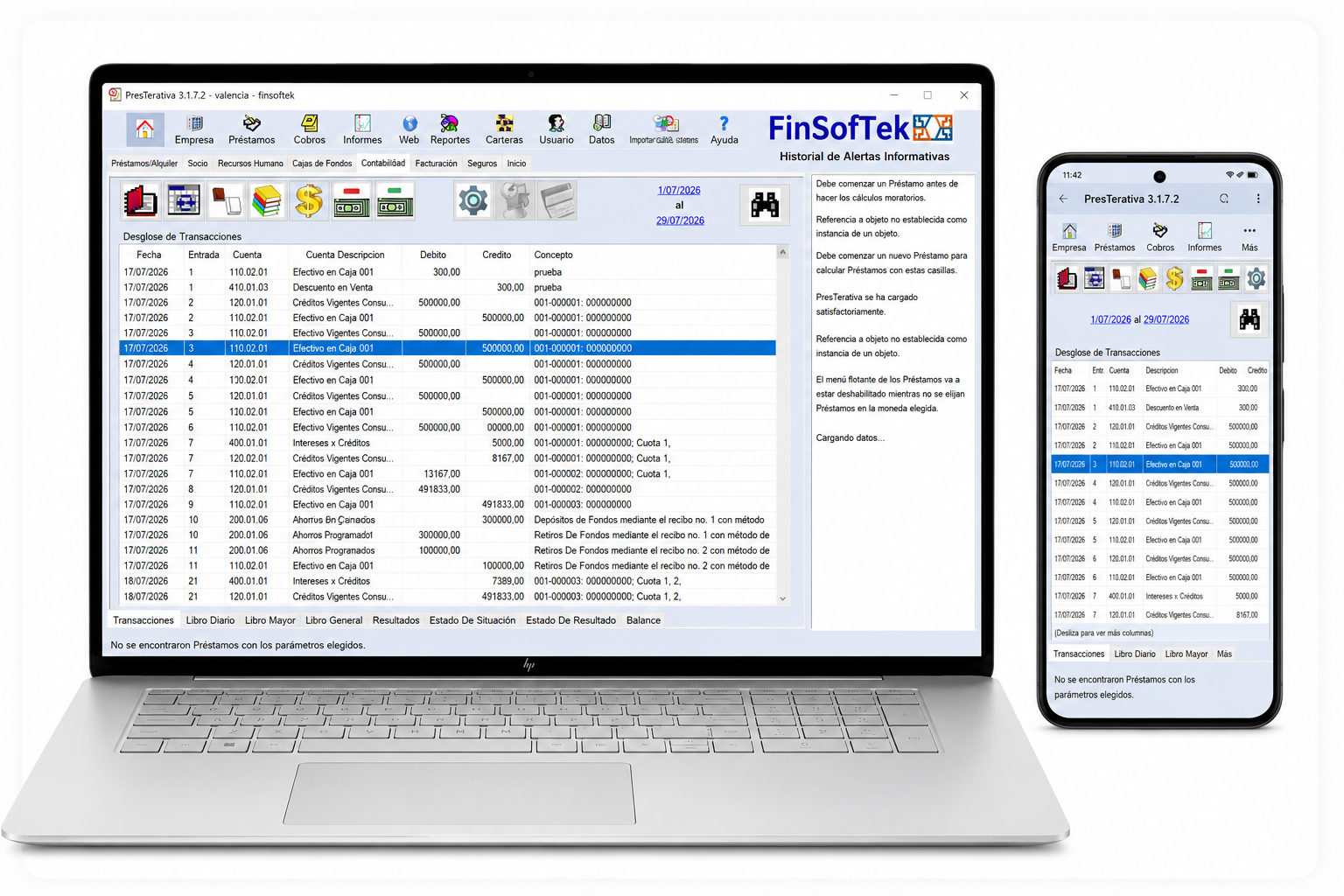
Task: Open Préstamos in the laptop toolbar
Action: [x=252, y=129]
